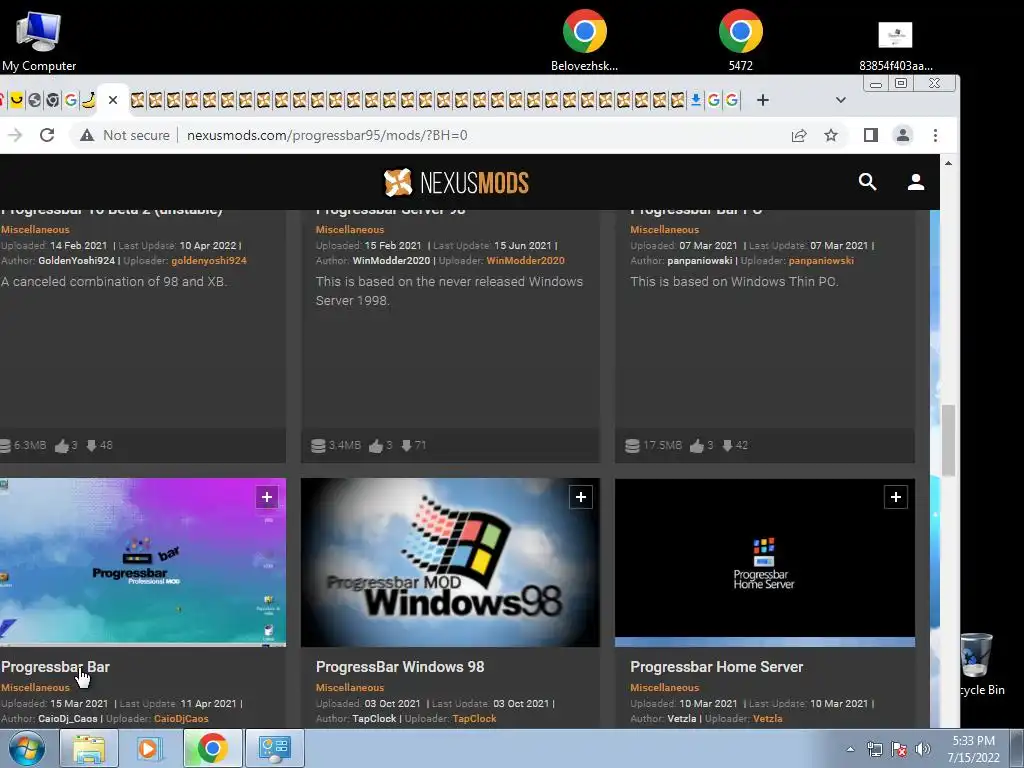Open uploader panpaniowski profile
This screenshot has height=768, width=1024.
(821, 261)
